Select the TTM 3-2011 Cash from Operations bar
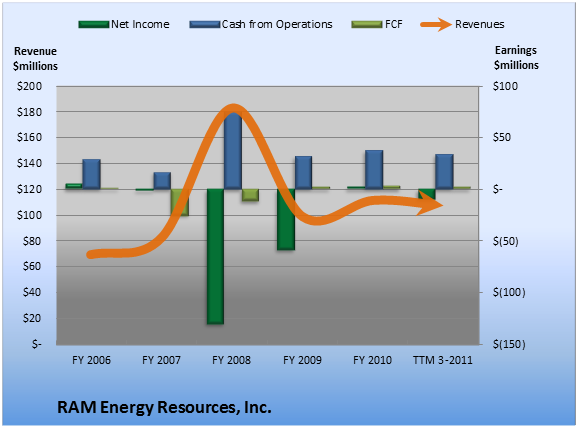Screen dimensions: 577x427 coord(444,172)
